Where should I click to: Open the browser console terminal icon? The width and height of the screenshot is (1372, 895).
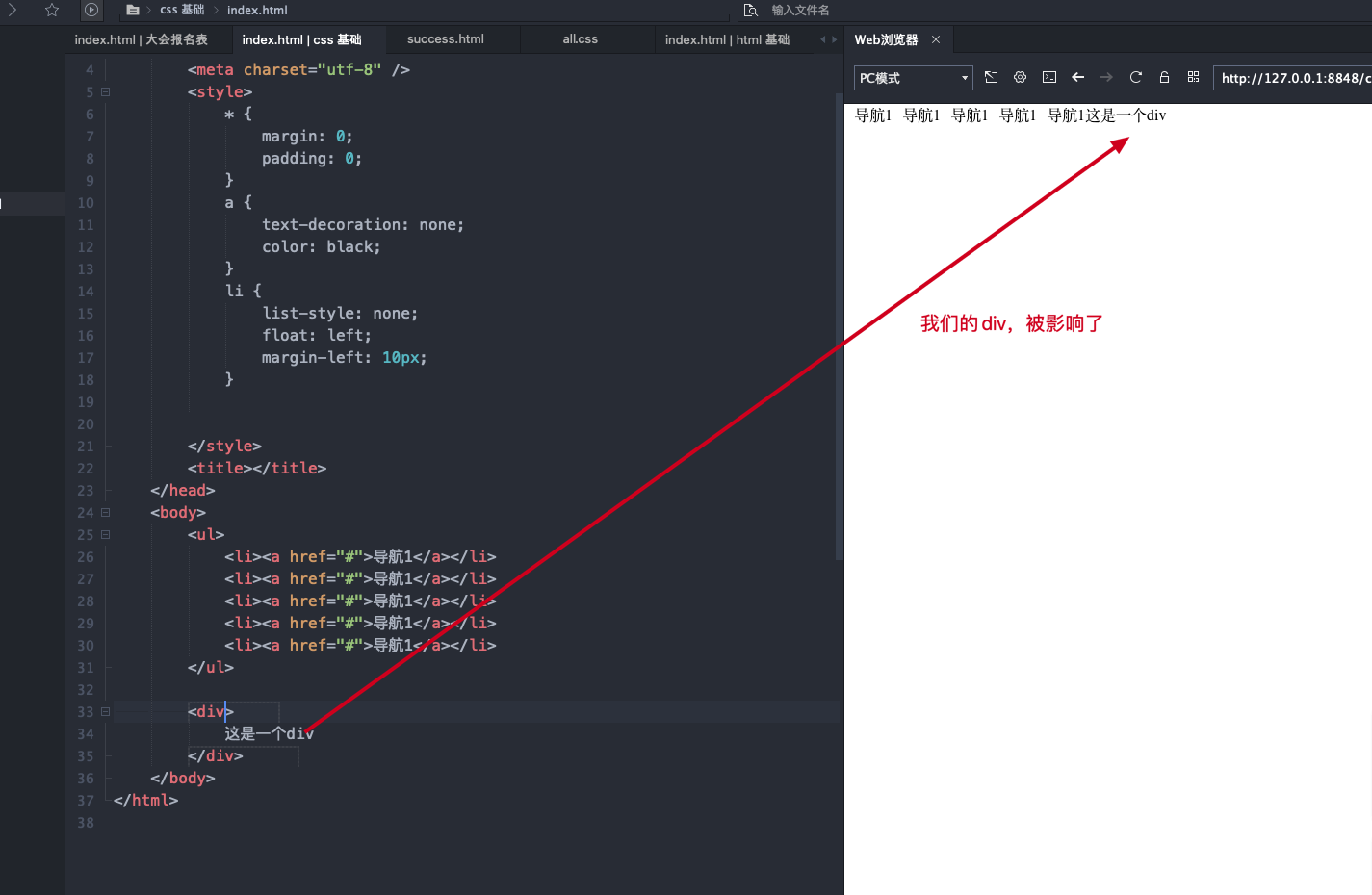1049,77
